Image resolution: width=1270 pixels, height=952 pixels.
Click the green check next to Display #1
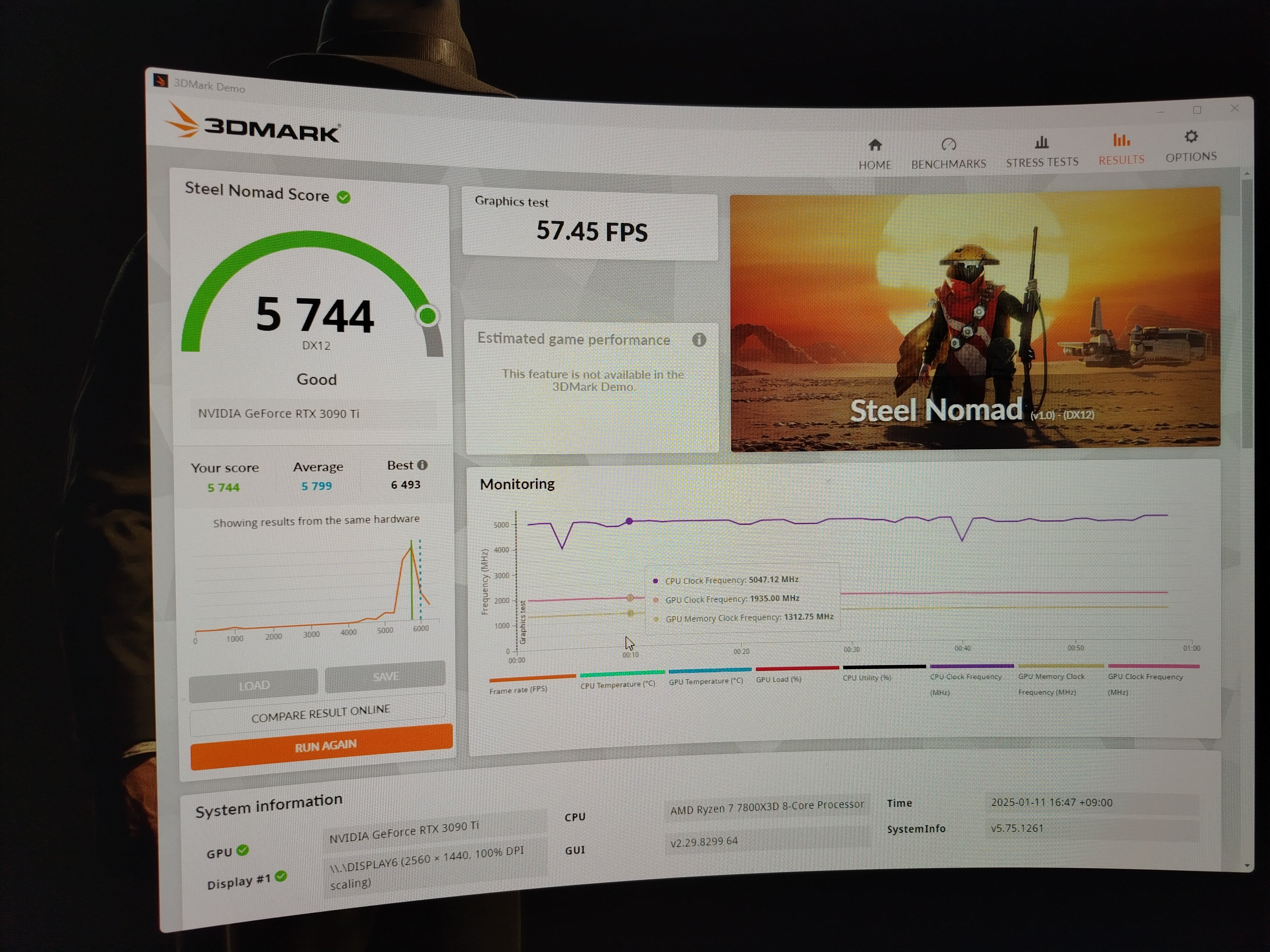[x=281, y=876]
